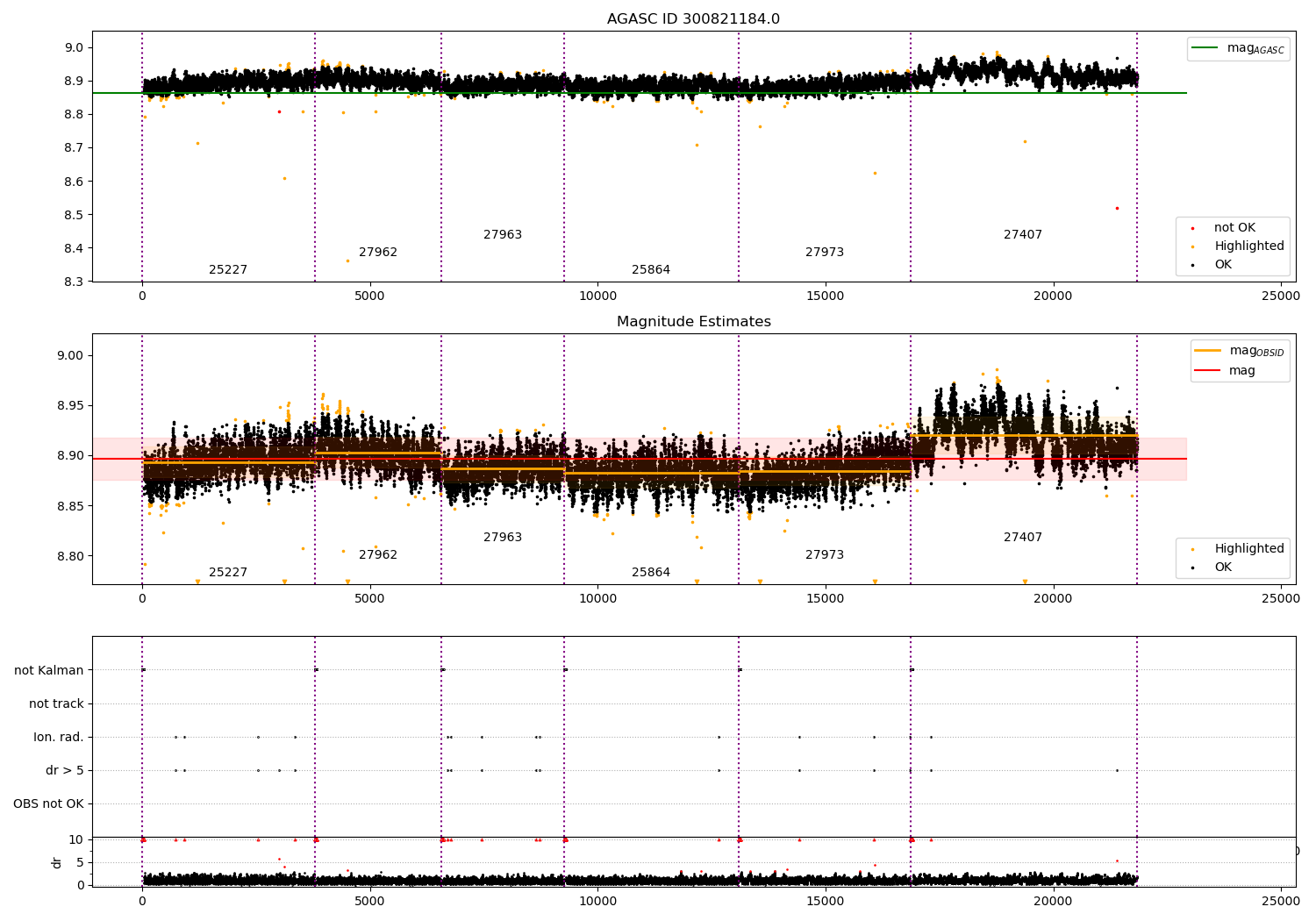Click the mag AGASC legend label, top plot
The height and width of the screenshot is (921, 1316).
coord(1255,48)
